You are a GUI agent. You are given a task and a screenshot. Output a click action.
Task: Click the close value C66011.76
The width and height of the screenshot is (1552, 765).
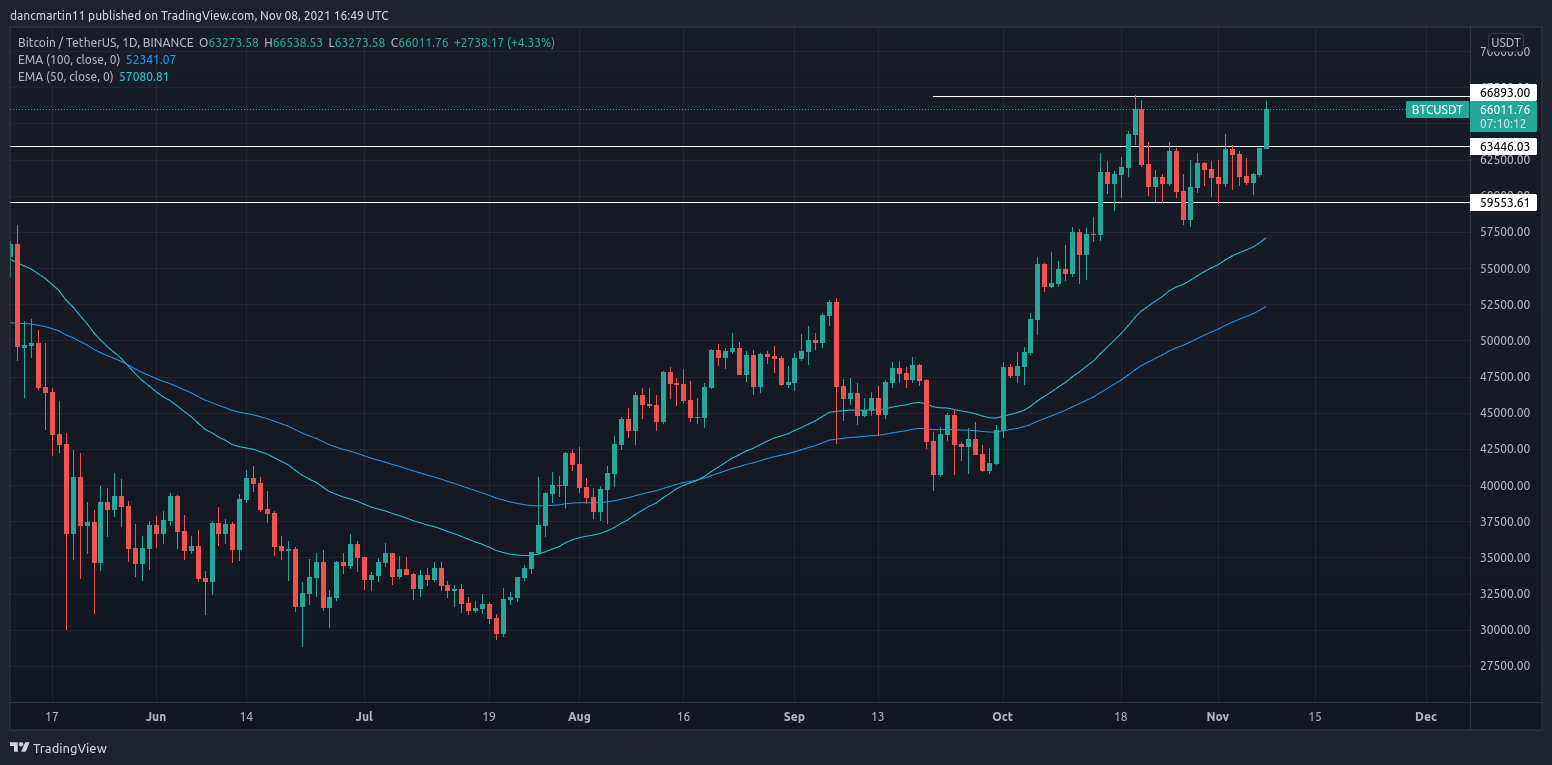point(421,43)
